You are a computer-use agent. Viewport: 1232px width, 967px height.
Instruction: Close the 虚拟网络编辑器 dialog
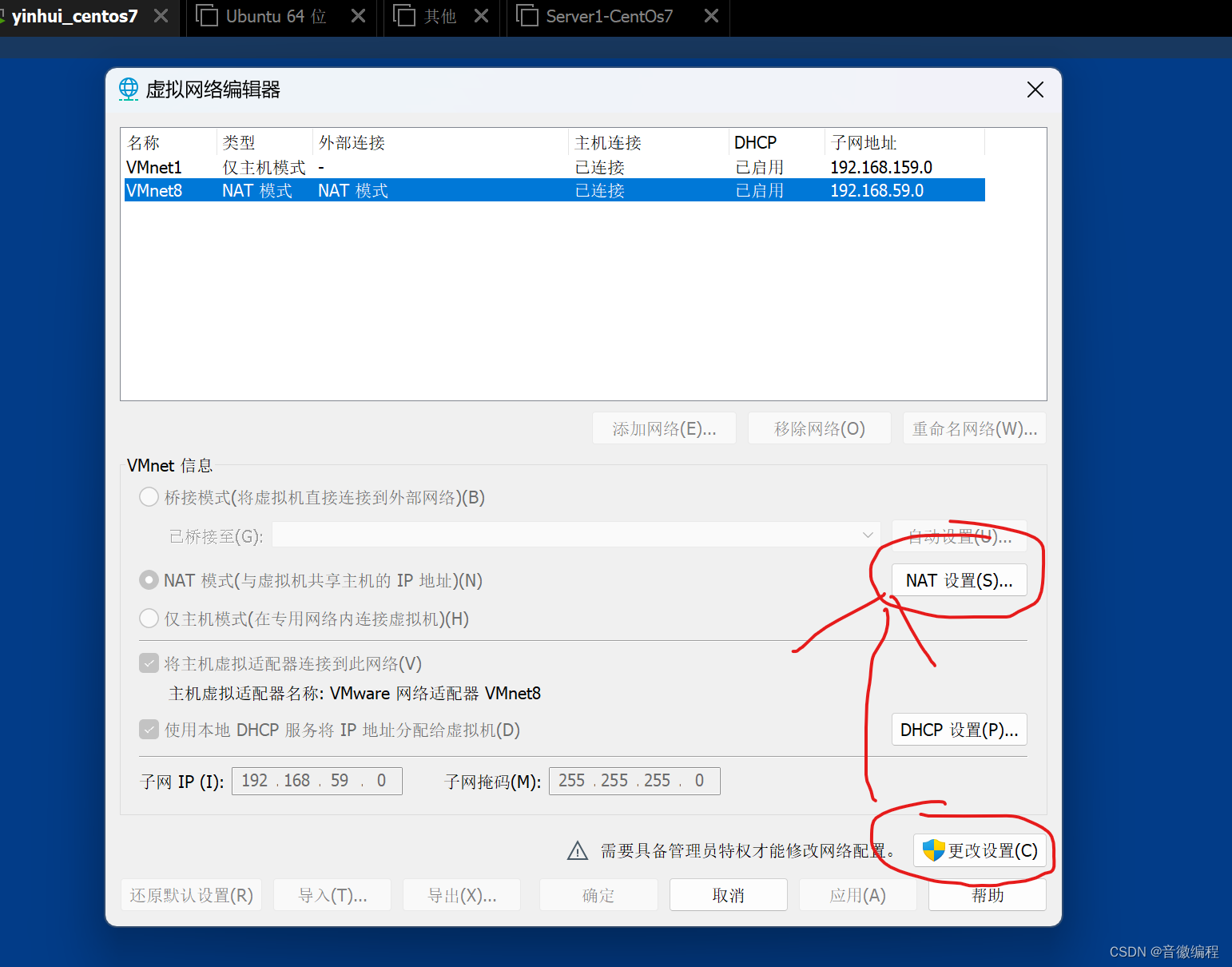pos(1035,90)
